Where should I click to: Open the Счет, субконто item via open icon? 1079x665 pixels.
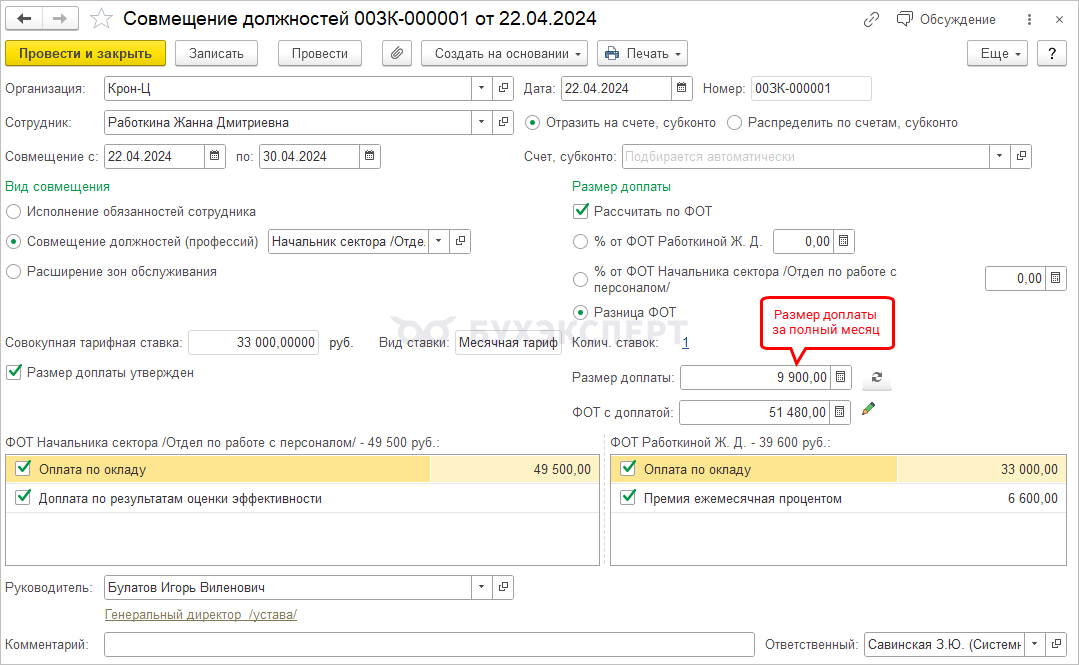[1021, 156]
